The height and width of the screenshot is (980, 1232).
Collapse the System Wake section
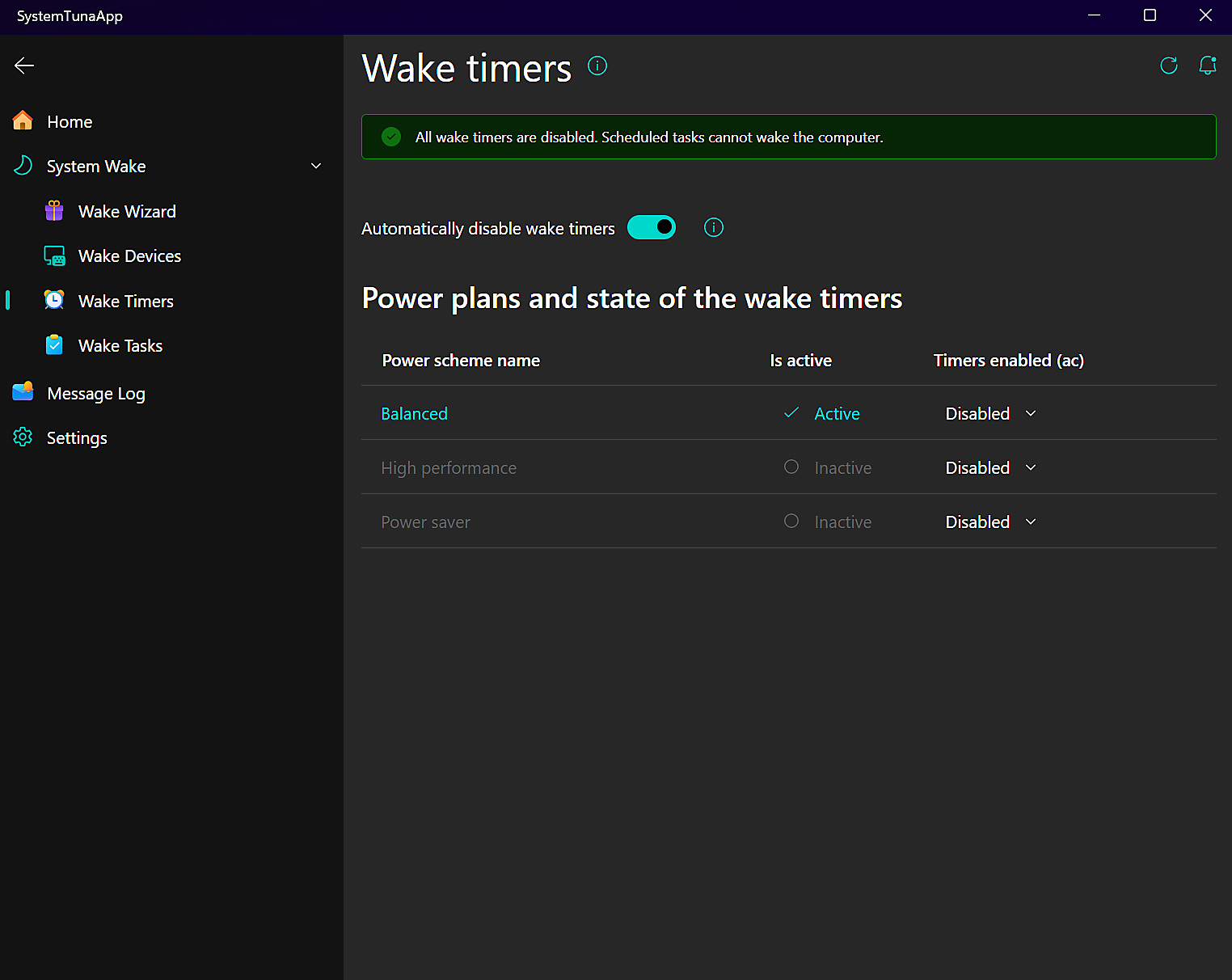pyautogui.click(x=316, y=165)
